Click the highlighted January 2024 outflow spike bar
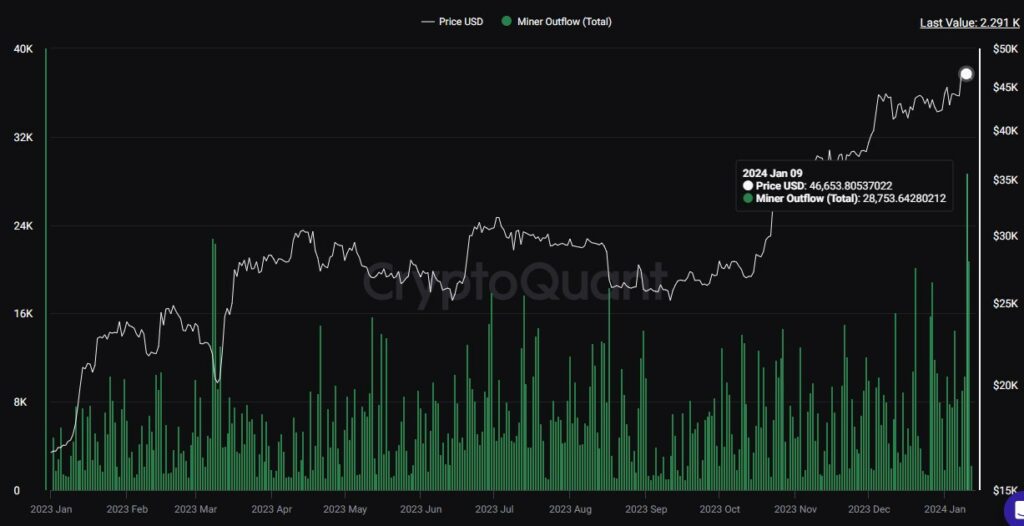 (x=967, y=332)
